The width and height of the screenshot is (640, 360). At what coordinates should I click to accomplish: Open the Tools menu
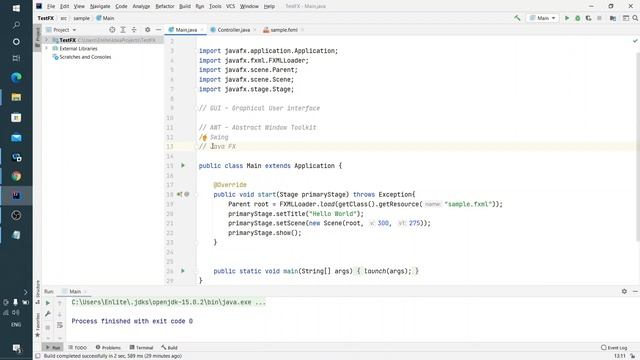[x=215, y=6]
